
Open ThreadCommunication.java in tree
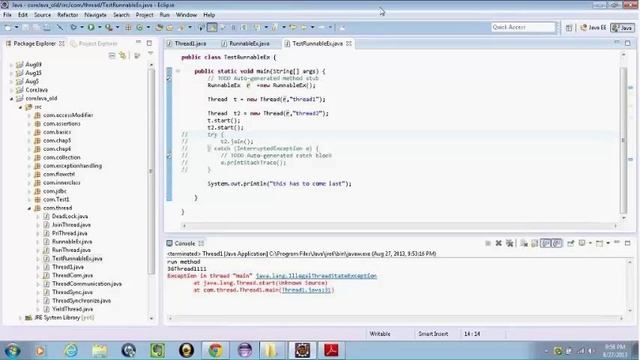[x=87, y=284]
